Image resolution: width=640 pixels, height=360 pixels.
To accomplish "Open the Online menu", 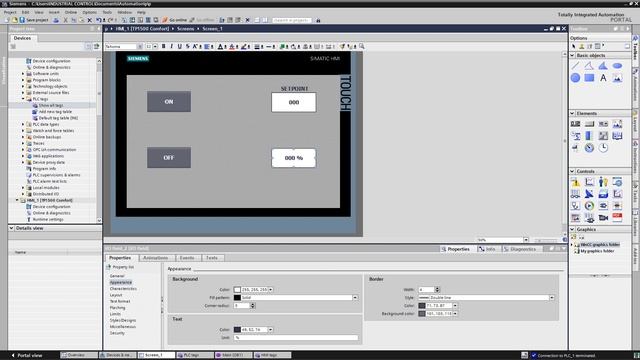I will 71,12.
